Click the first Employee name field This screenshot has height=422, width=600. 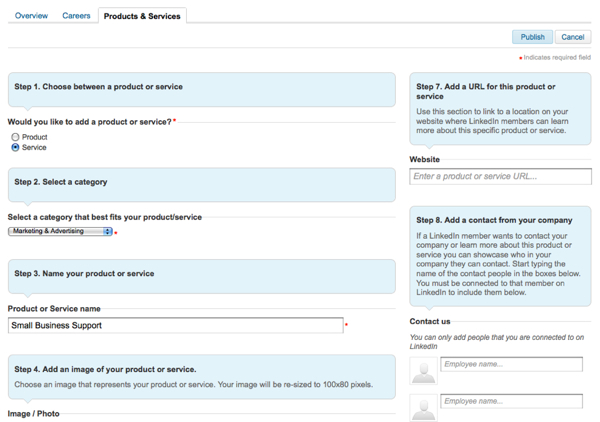point(511,365)
